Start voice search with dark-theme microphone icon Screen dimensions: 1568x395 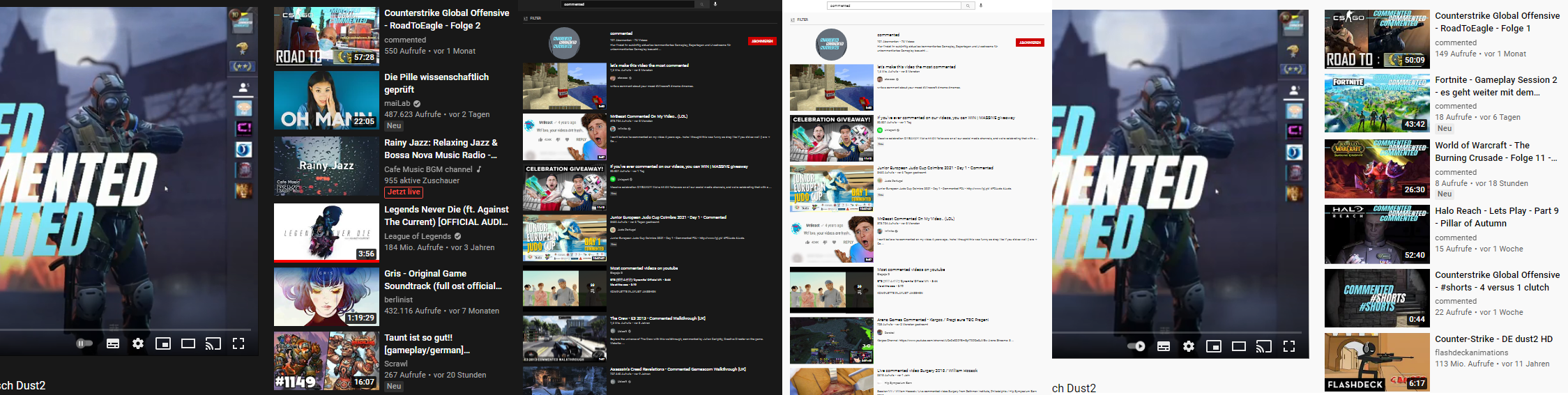coord(715,4)
